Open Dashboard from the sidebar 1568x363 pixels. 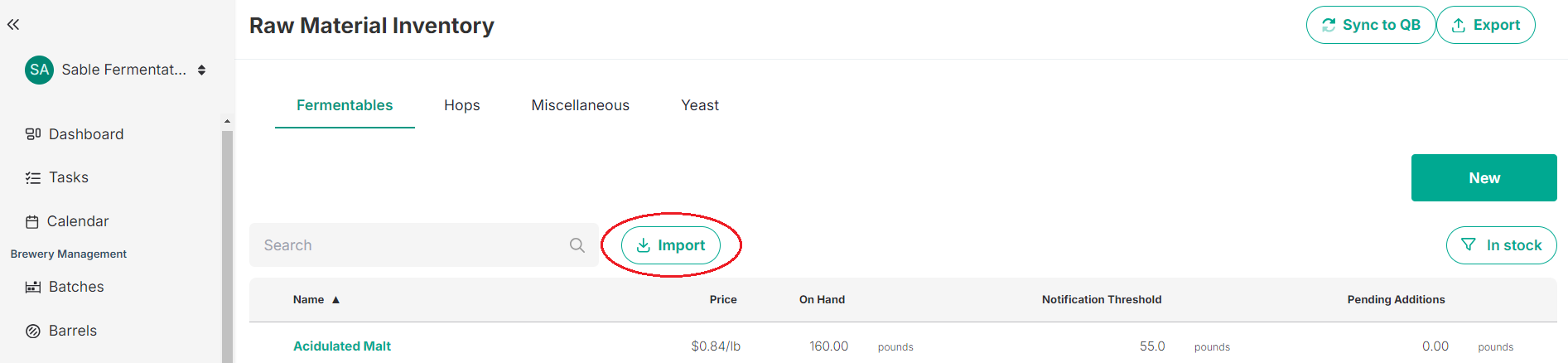click(x=85, y=134)
